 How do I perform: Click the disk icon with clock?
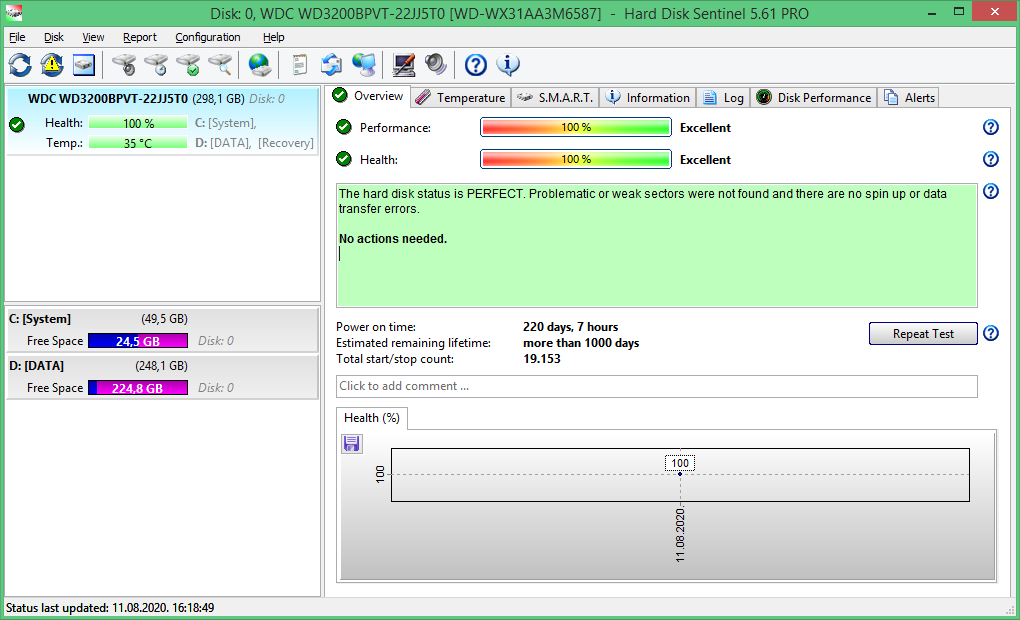[x=156, y=65]
